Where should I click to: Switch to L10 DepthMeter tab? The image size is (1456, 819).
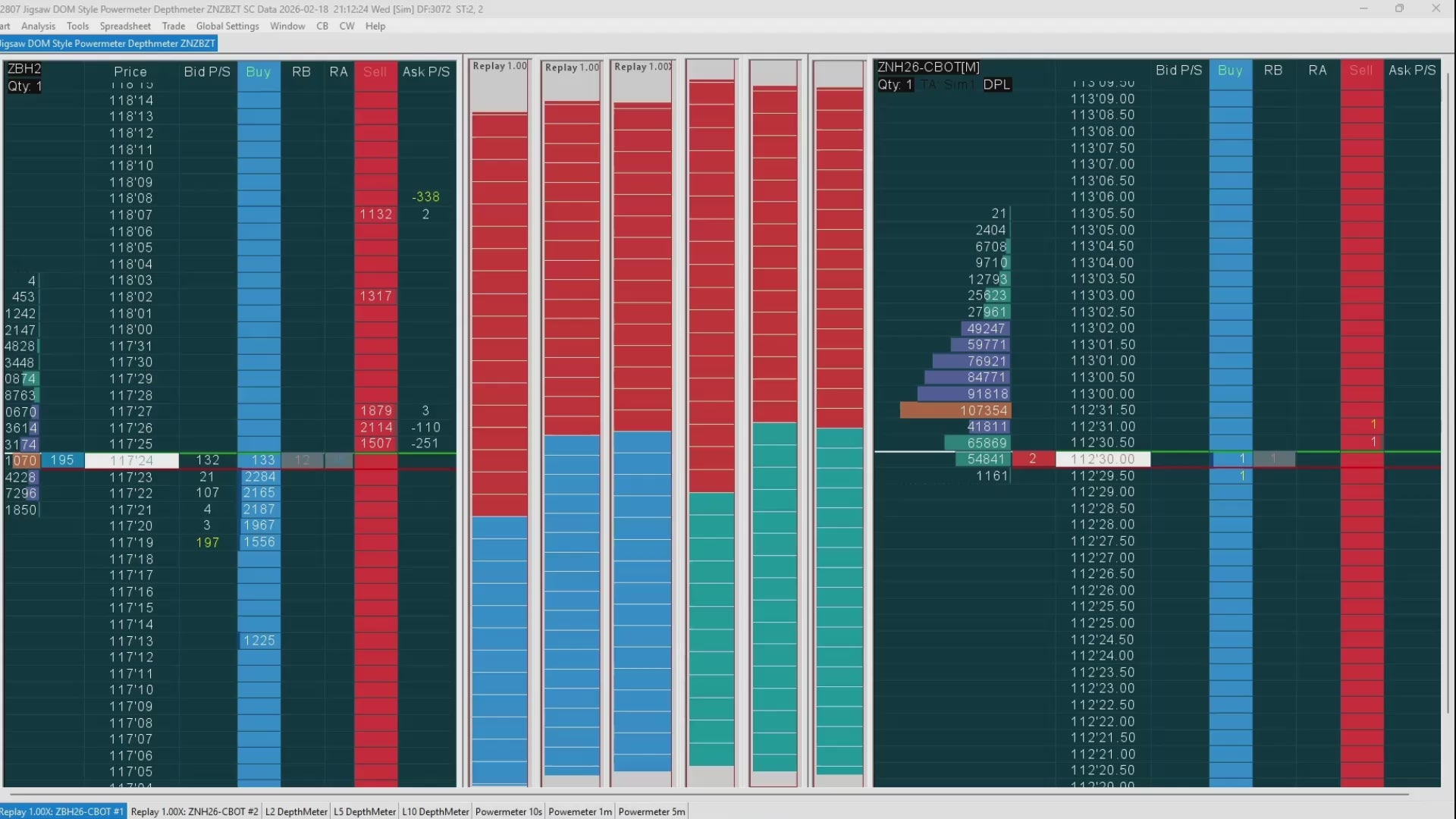pyautogui.click(x=435, y=811)
